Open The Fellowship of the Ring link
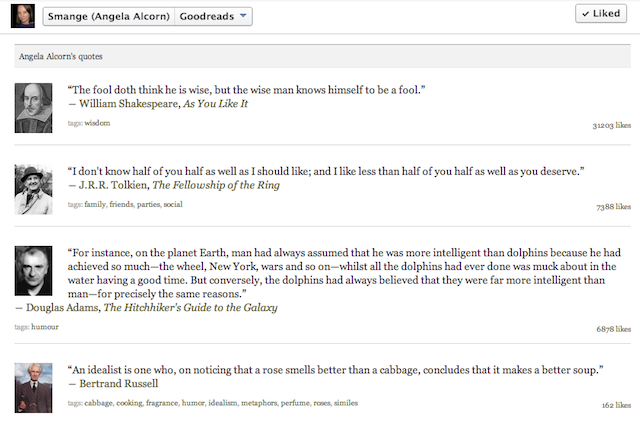Screen dimensions: 640x423 tap(216, 185)
